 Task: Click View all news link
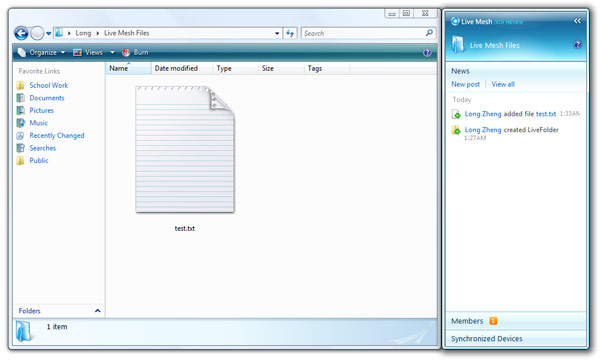point(503,84)
